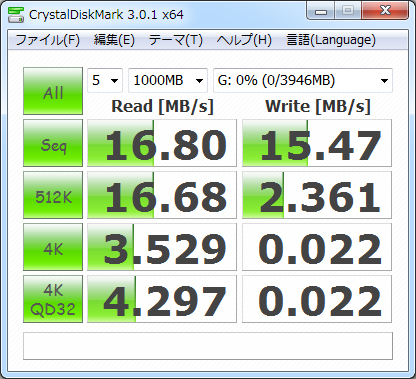
Task: Start the 512K random test
Action: tap(53, 195)
